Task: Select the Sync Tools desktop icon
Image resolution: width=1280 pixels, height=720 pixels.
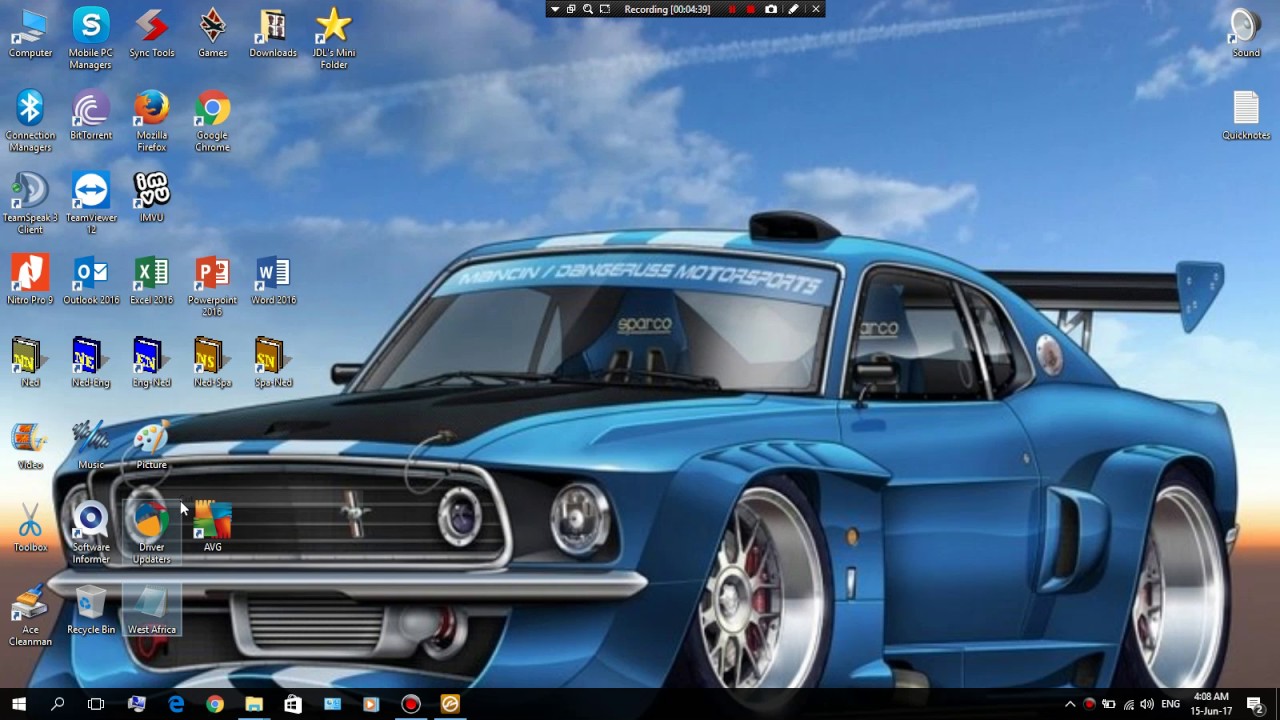Action: pyautogui.click(x=152, y=33)
